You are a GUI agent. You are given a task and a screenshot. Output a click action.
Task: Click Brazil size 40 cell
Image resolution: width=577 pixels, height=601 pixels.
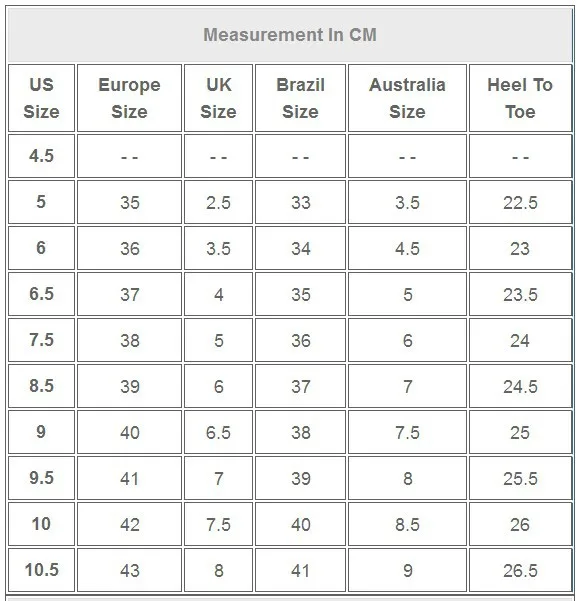[x=300, y=524]
